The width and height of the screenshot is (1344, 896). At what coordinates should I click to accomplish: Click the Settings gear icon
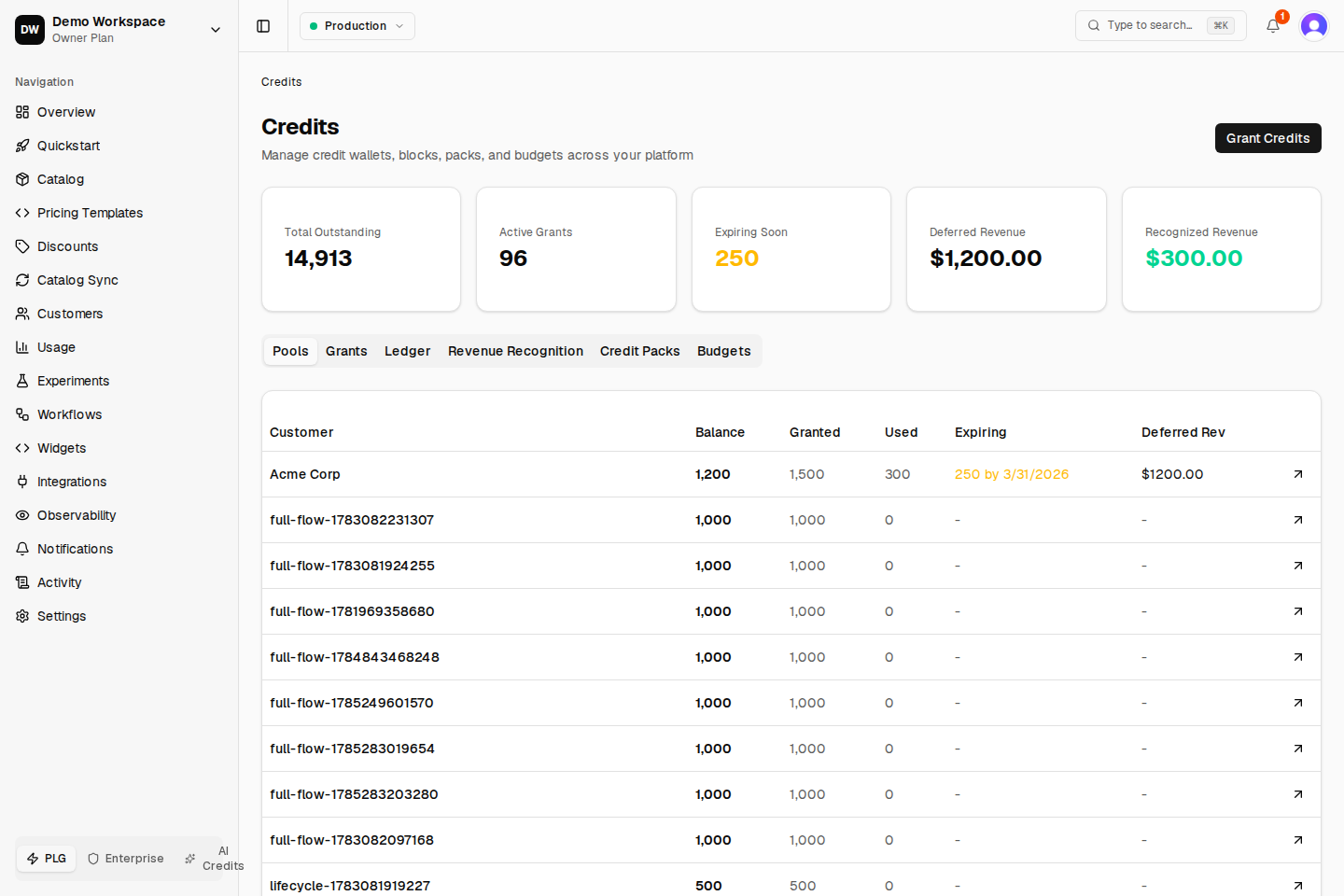point(22,616)
